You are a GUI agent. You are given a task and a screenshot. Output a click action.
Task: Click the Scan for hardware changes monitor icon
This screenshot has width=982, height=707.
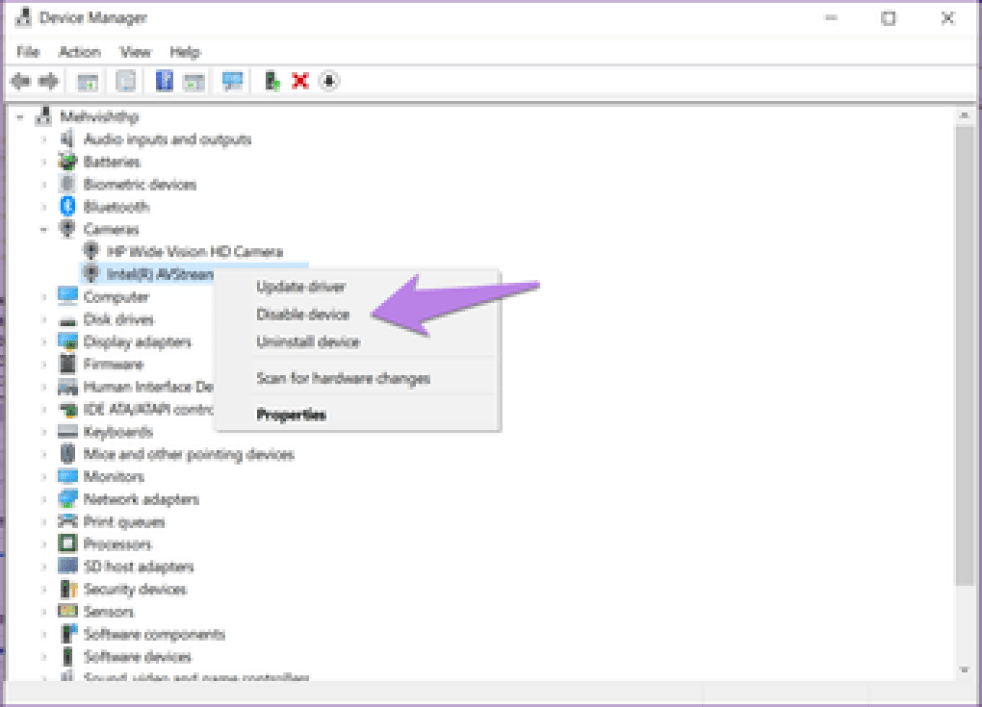coord(233,82)
